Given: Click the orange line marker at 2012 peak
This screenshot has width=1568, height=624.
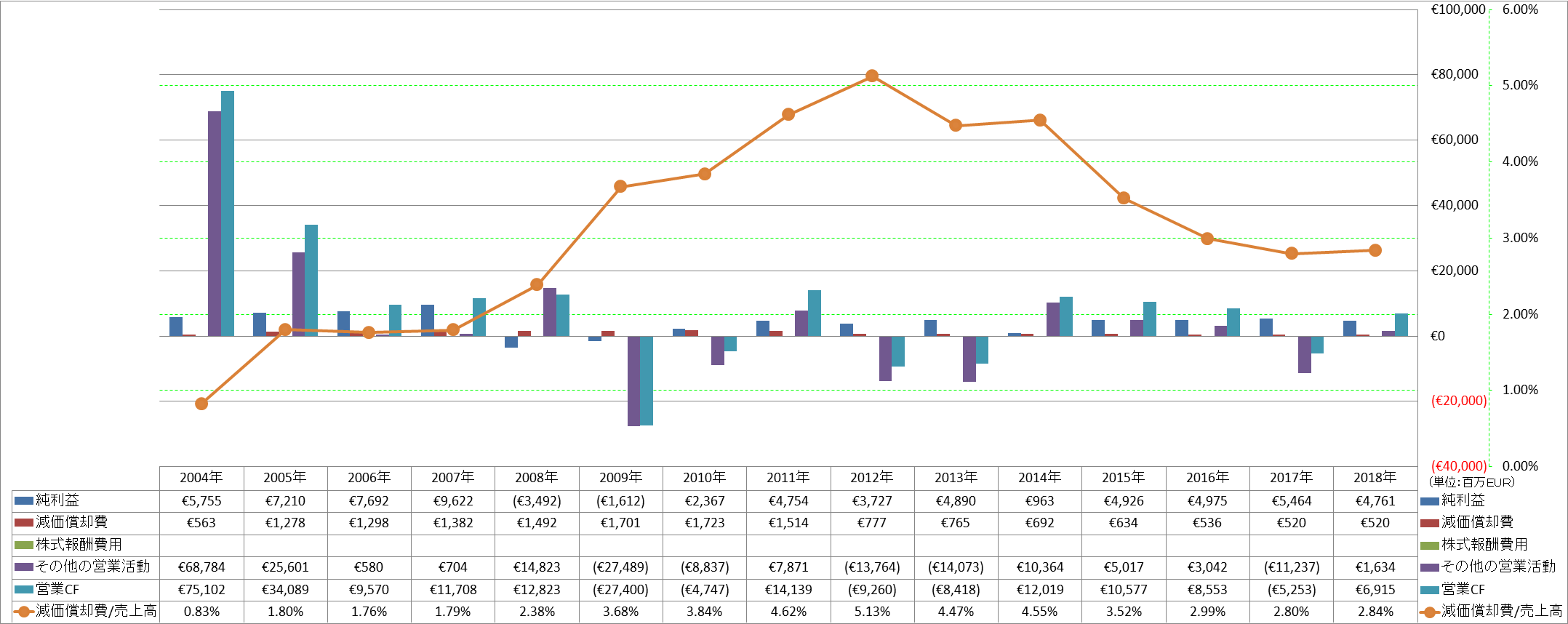Looking at the screenshot, I should point(872,76).
